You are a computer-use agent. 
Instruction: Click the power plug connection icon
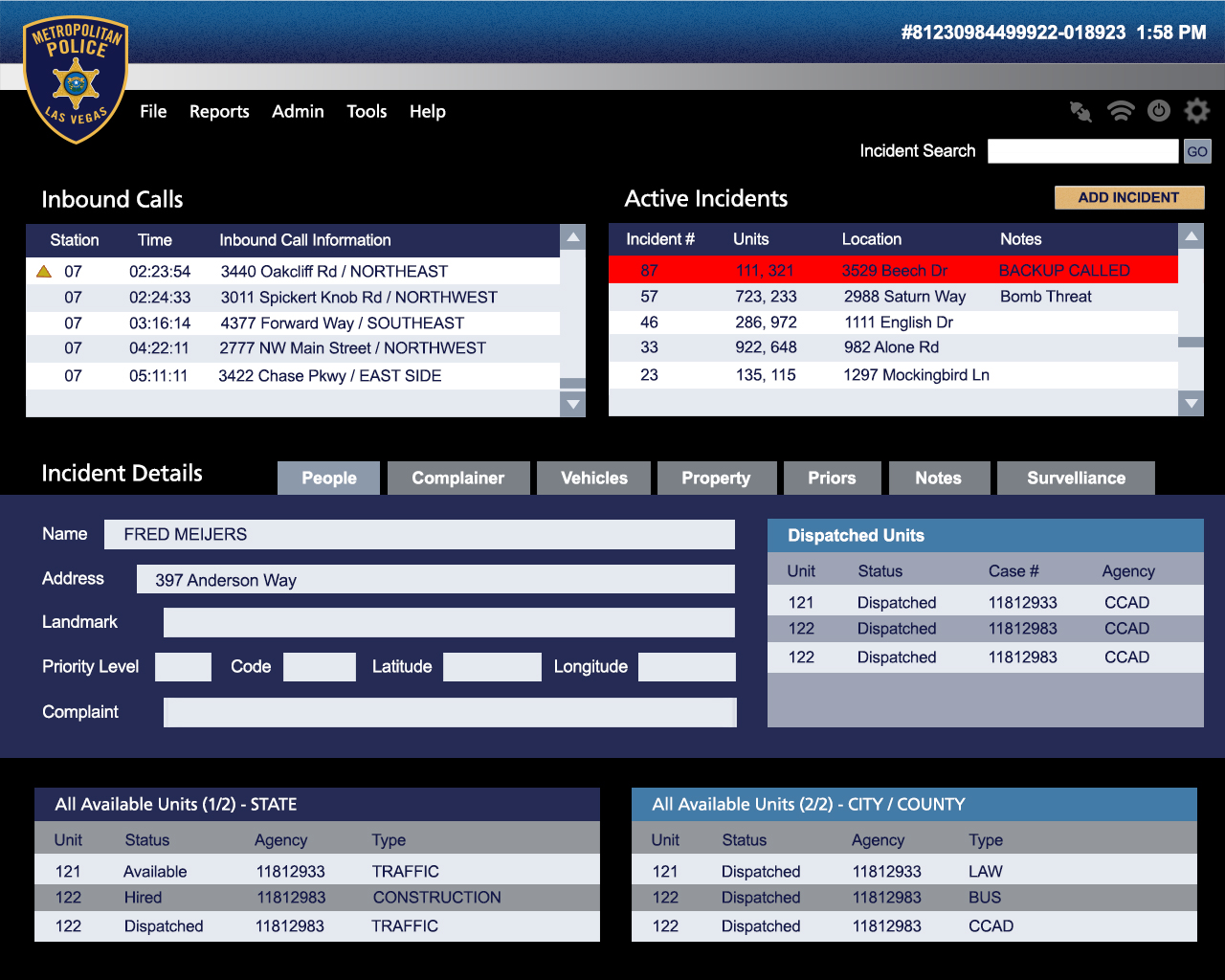pos(1080,112)
